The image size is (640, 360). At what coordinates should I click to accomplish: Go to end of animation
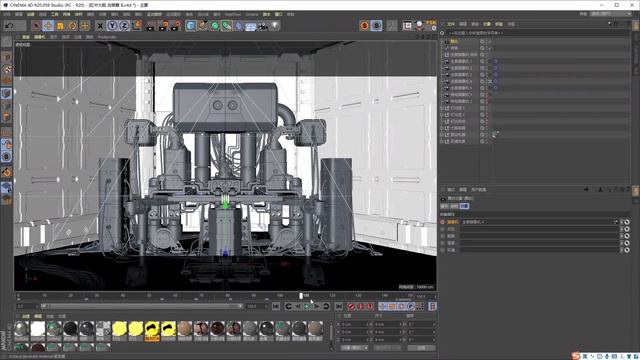pyautogui.click(x=339, y=306)
